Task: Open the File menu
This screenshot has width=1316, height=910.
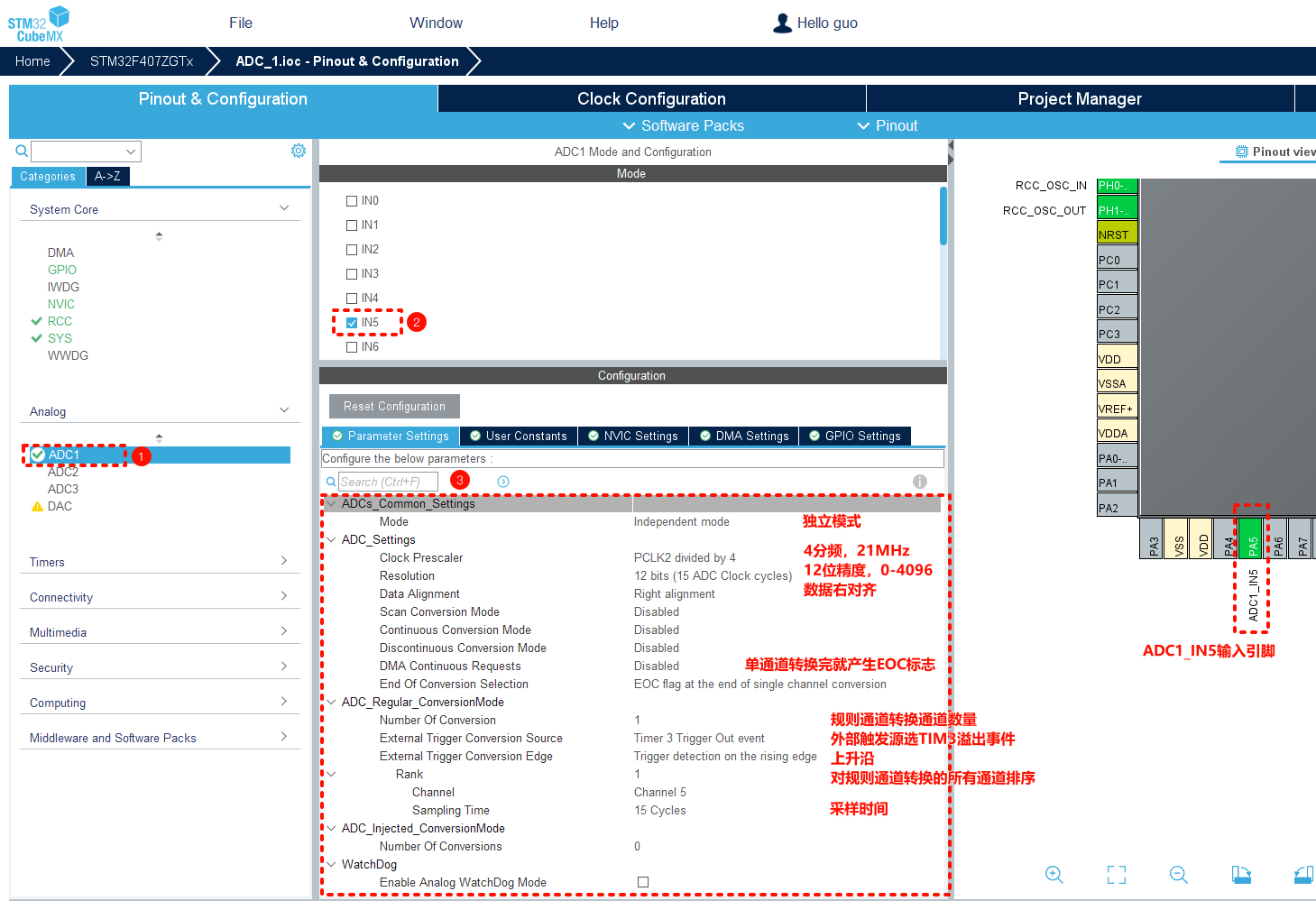Action: 241,23
